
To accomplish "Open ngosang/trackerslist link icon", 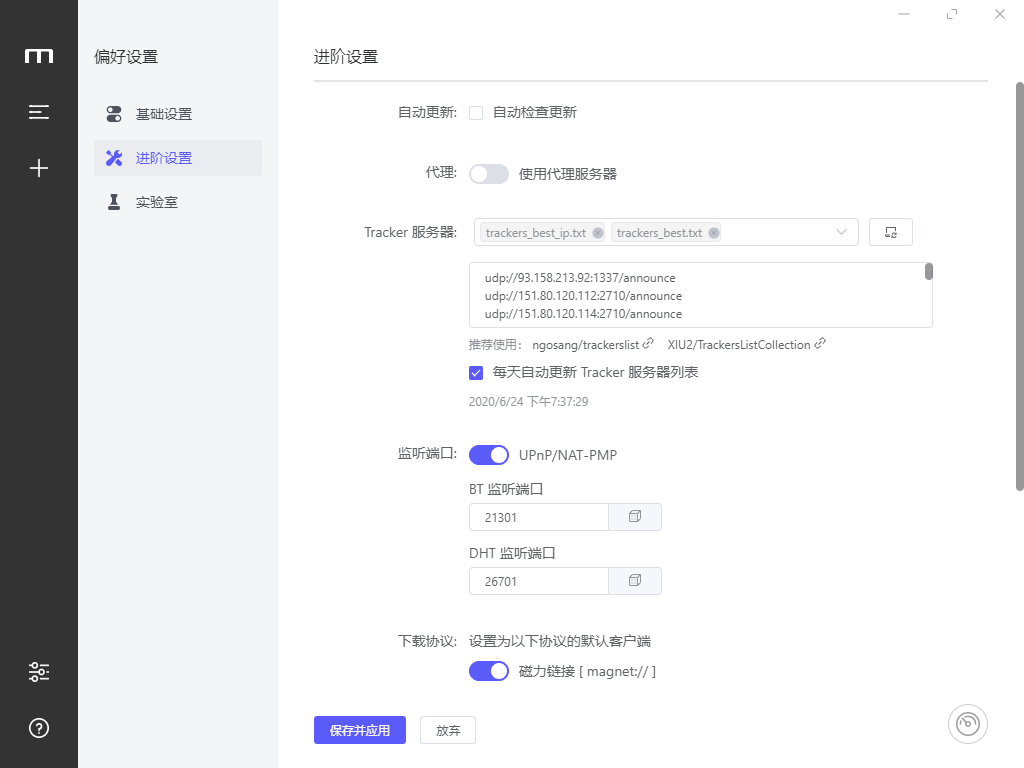I will pos(648,344).
